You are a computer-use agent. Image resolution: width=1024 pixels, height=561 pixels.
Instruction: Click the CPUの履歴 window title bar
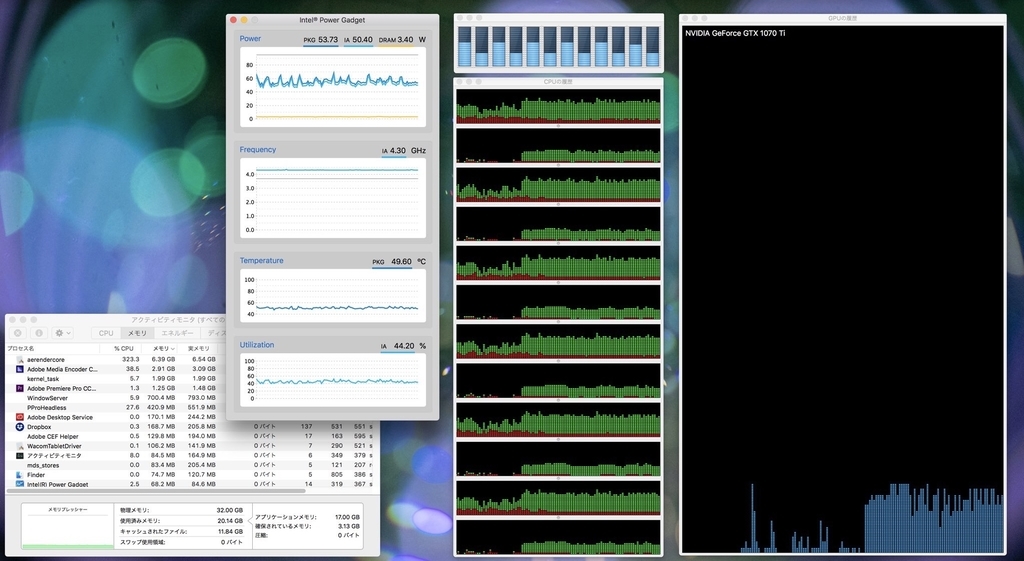(558, 82)
